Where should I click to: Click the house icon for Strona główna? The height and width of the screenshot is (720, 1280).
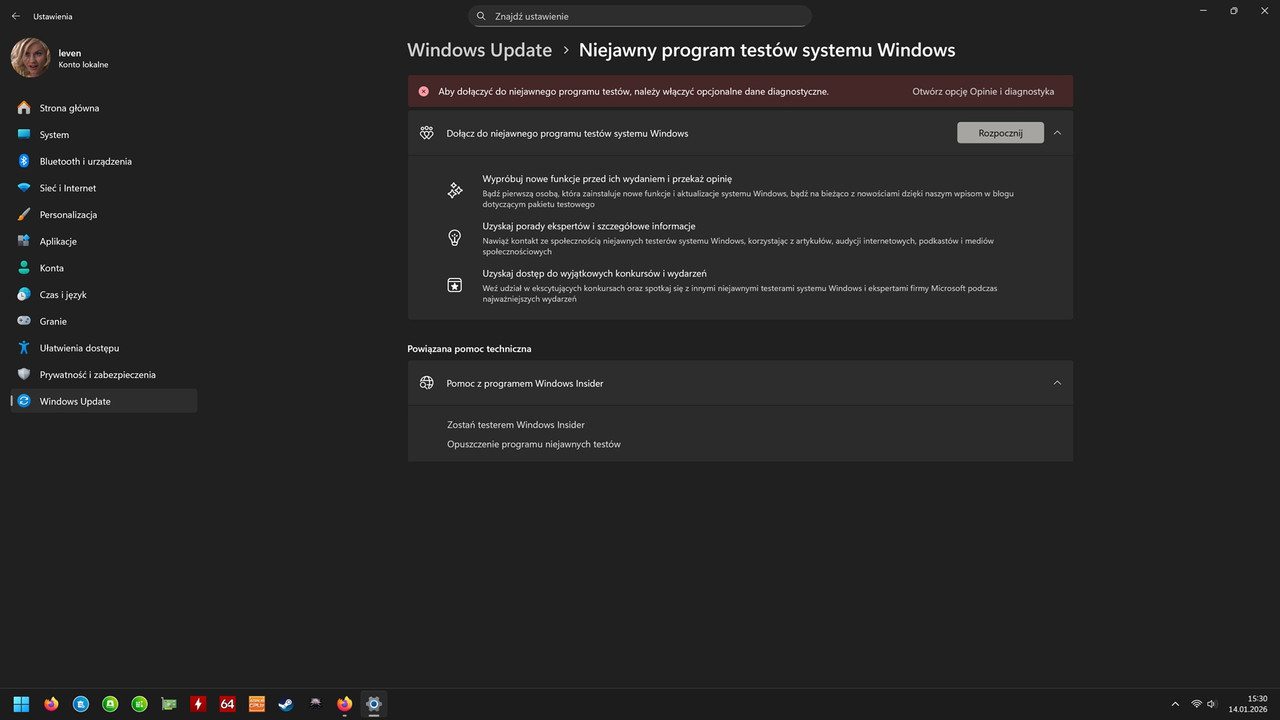tap(24, 108)
